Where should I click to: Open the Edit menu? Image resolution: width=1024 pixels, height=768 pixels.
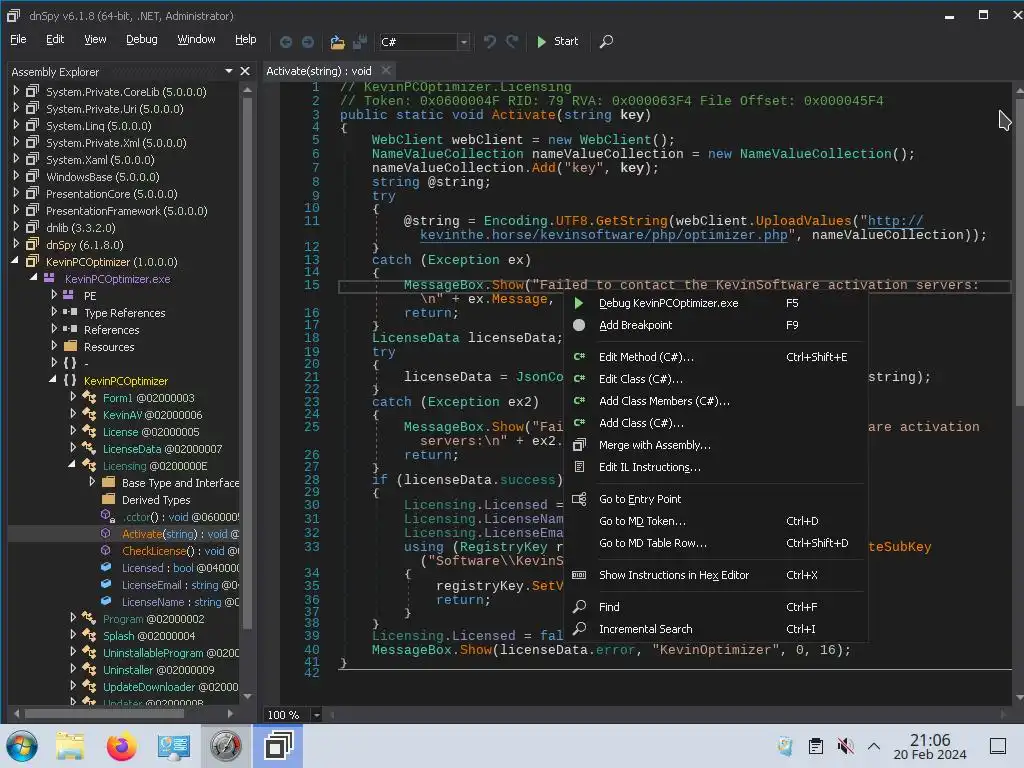point(55,39)
